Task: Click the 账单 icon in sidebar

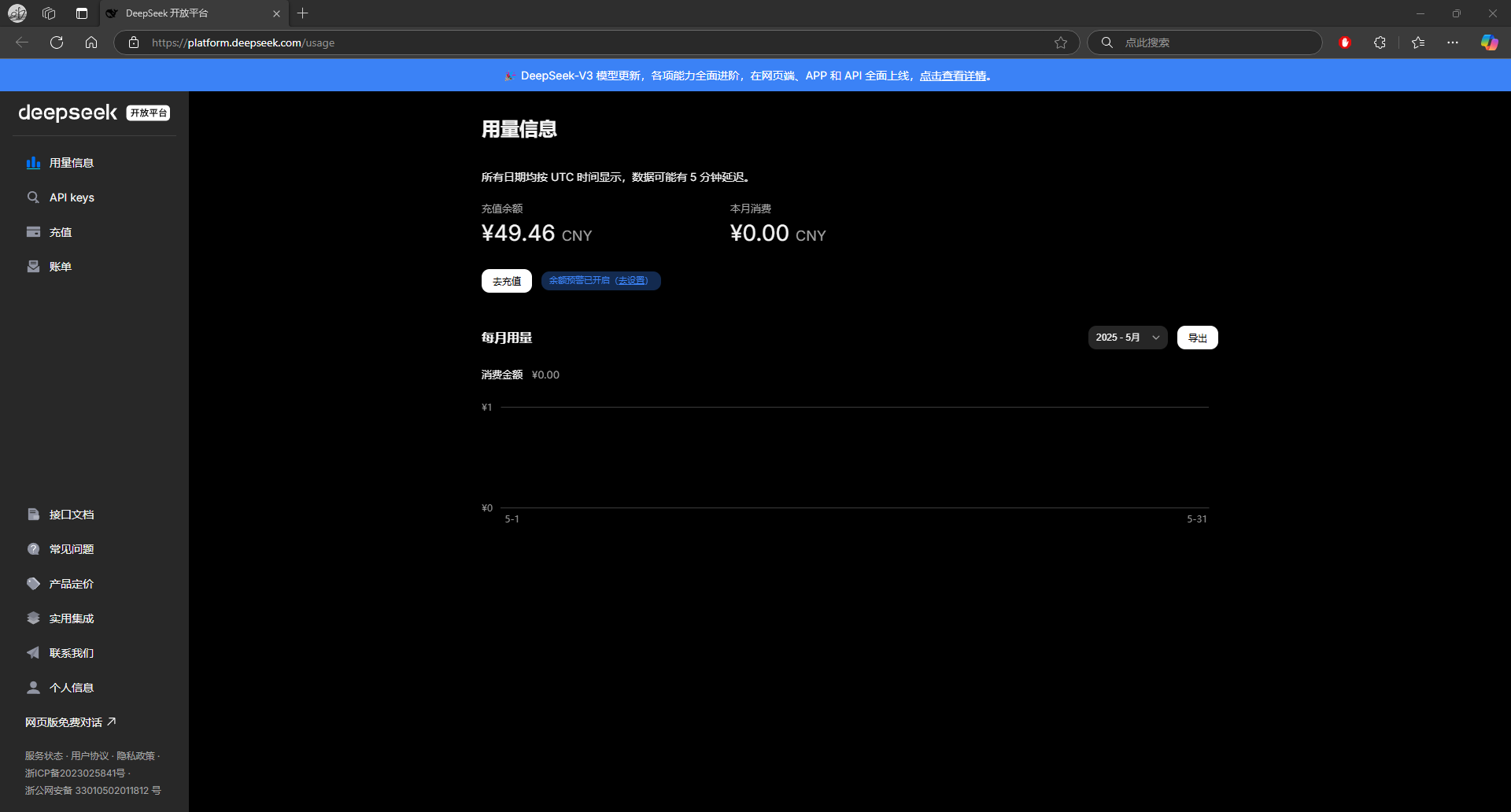Action: pyautogui.click(x=33, y=267)
